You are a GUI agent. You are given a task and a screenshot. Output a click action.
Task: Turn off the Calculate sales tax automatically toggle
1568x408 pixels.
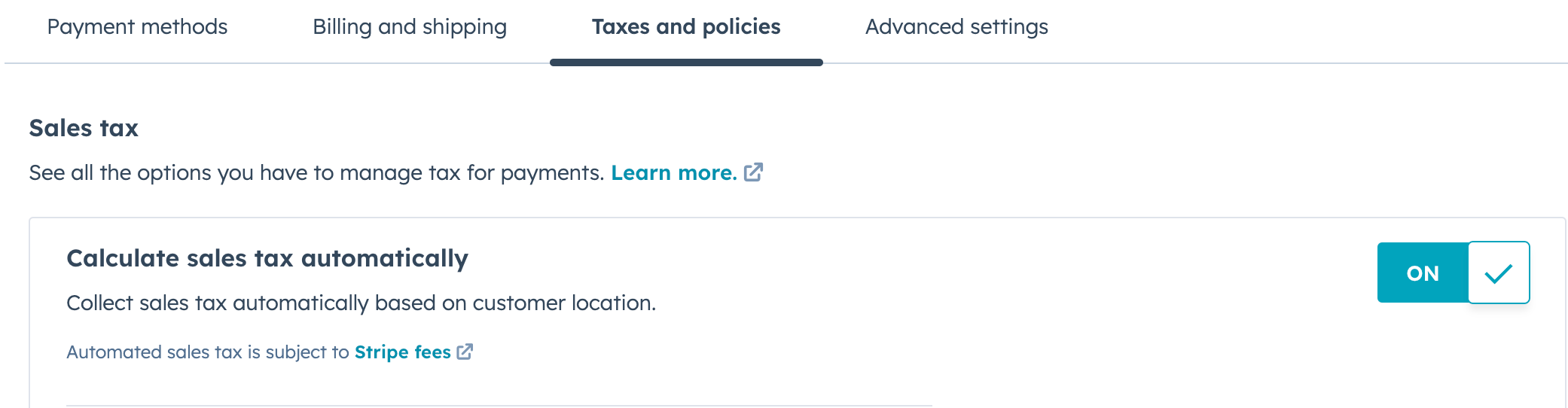pos(1453,273)
